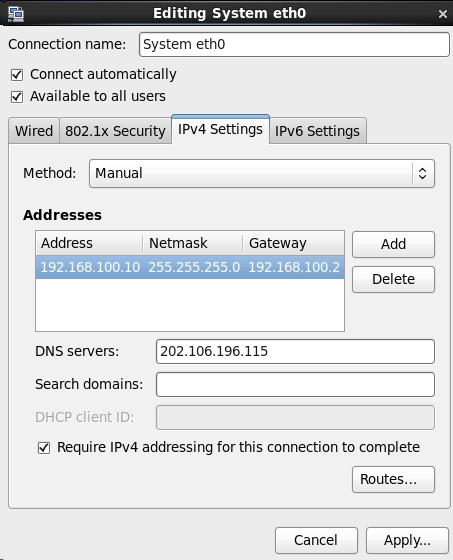This screenshot has height=560, width=453.
Task: Click the Connection name text field
Action: (294, 45)
